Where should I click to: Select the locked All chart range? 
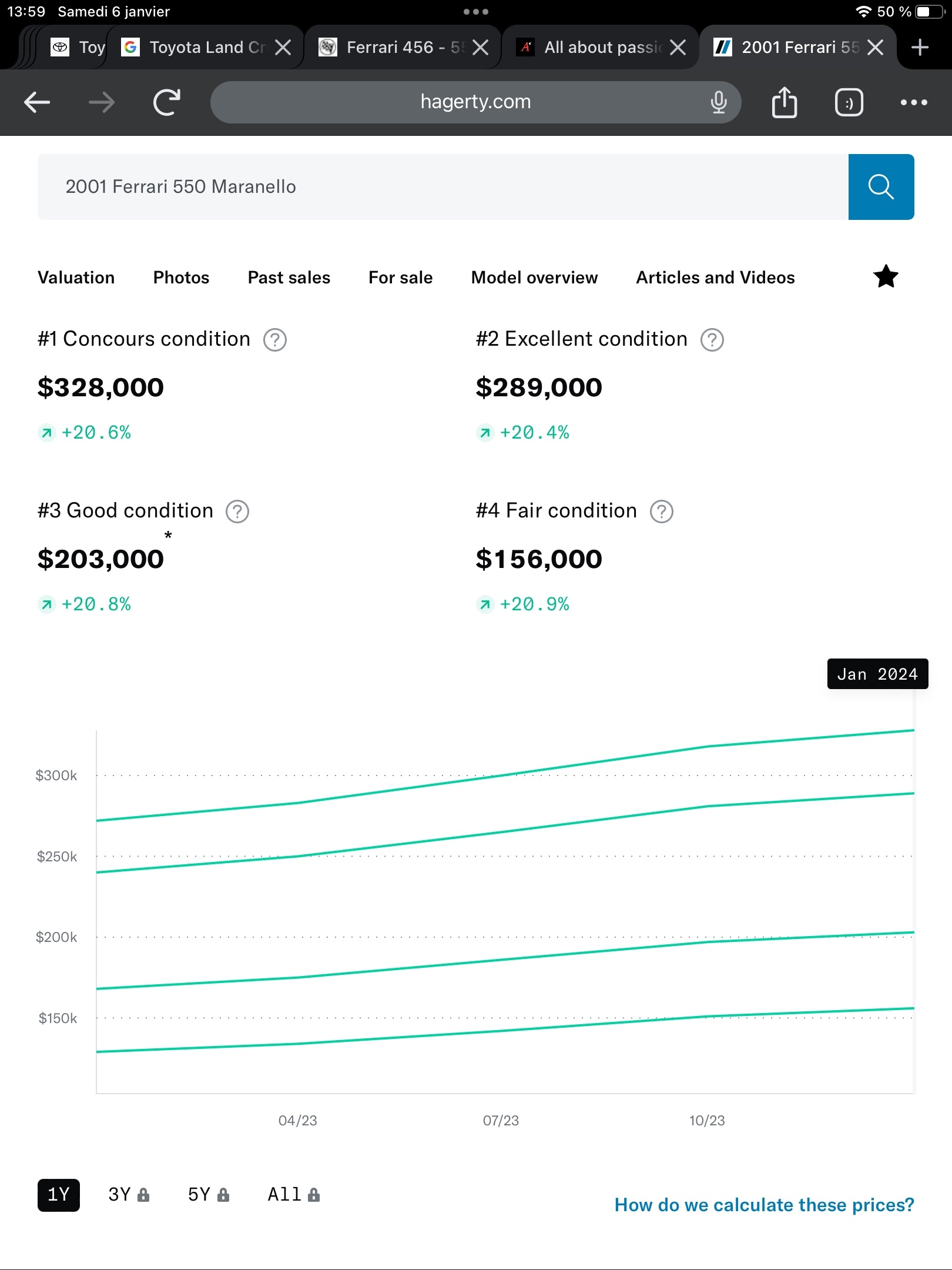[294, 1195]
